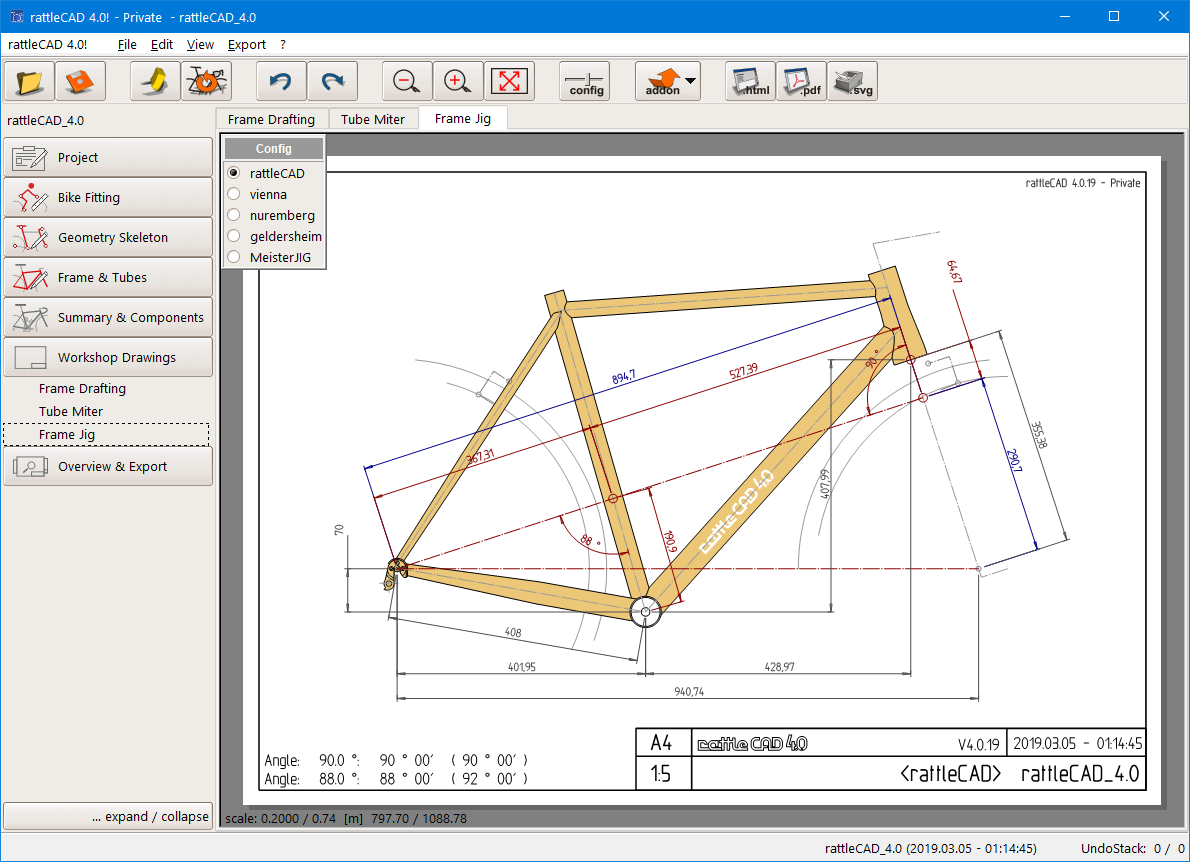Zoom in with the plus magnifier
Screen dimensions: 1190x862
pos(458,81)
